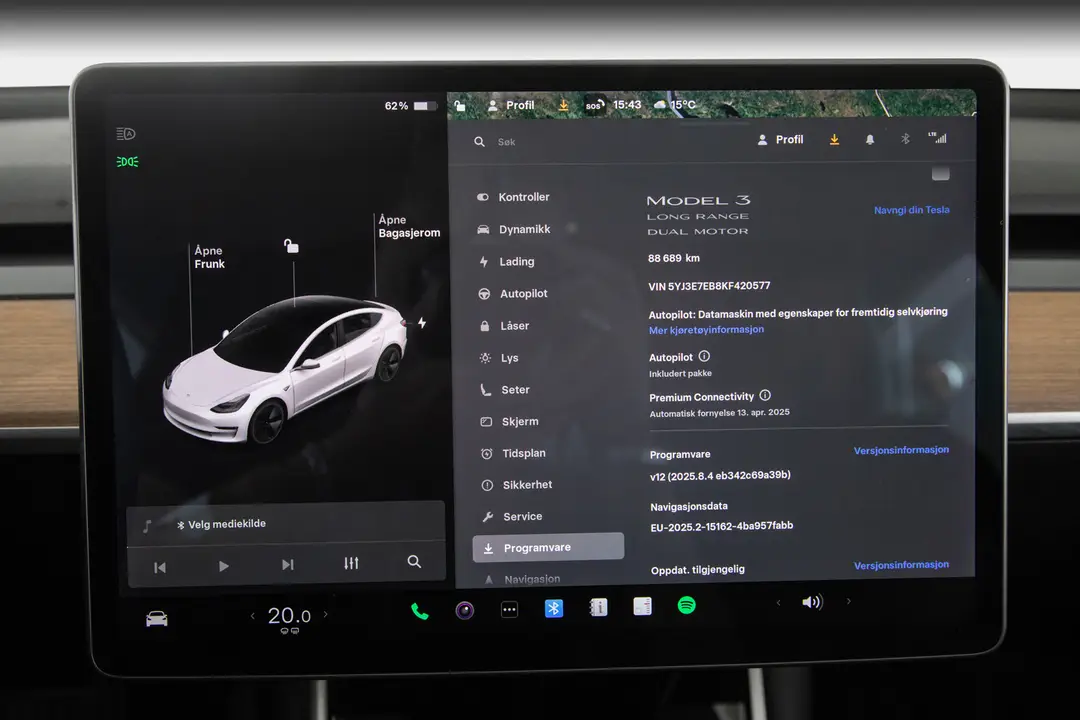Image resolution: width=1080 pixels, height=720 pixels.
Task: Open the Bluetooth app in dock
Action: tap(554, 608)
